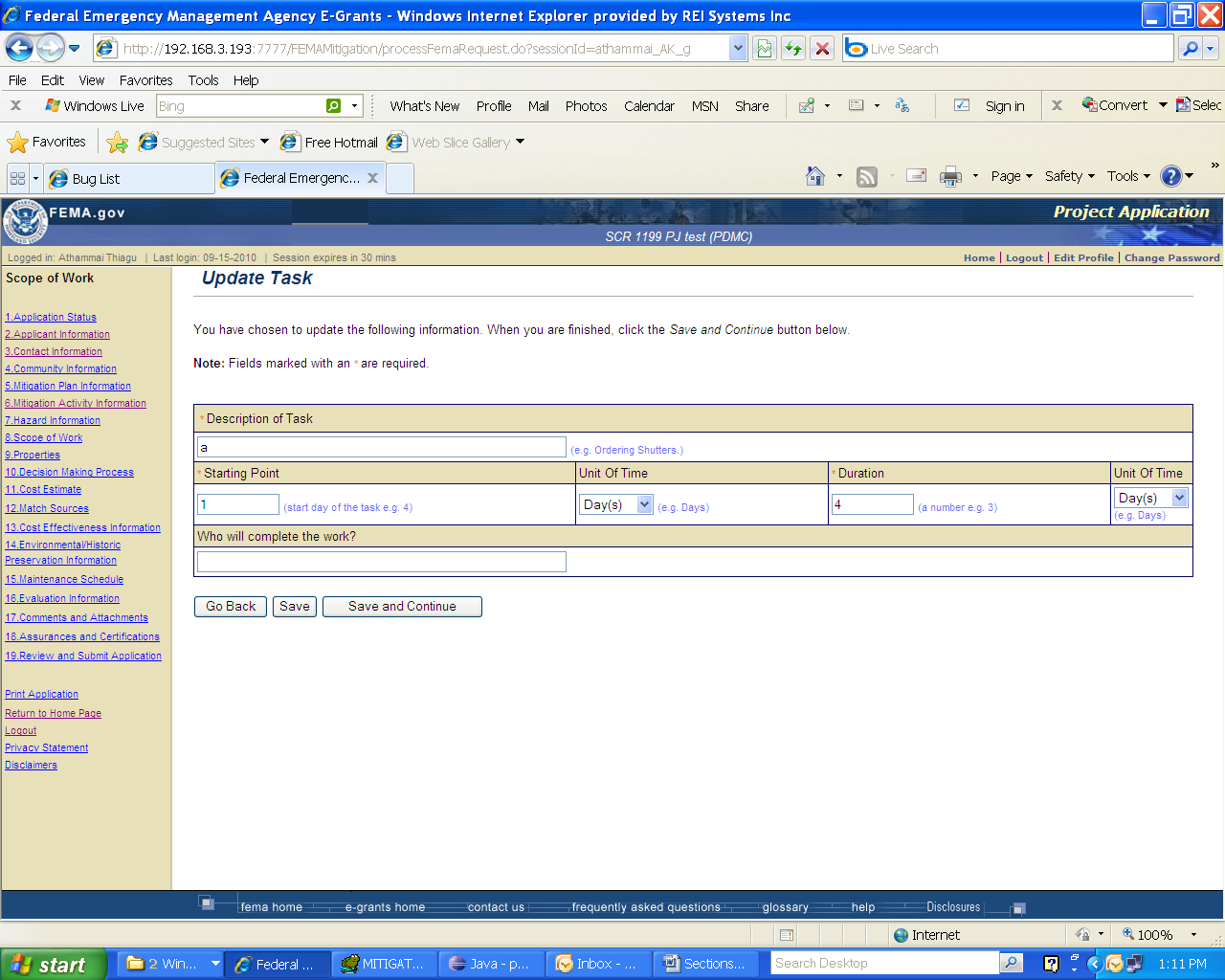Open the View menu
Image resolution: width=1225 pixels, height=980 pixels.
(92, 80)
